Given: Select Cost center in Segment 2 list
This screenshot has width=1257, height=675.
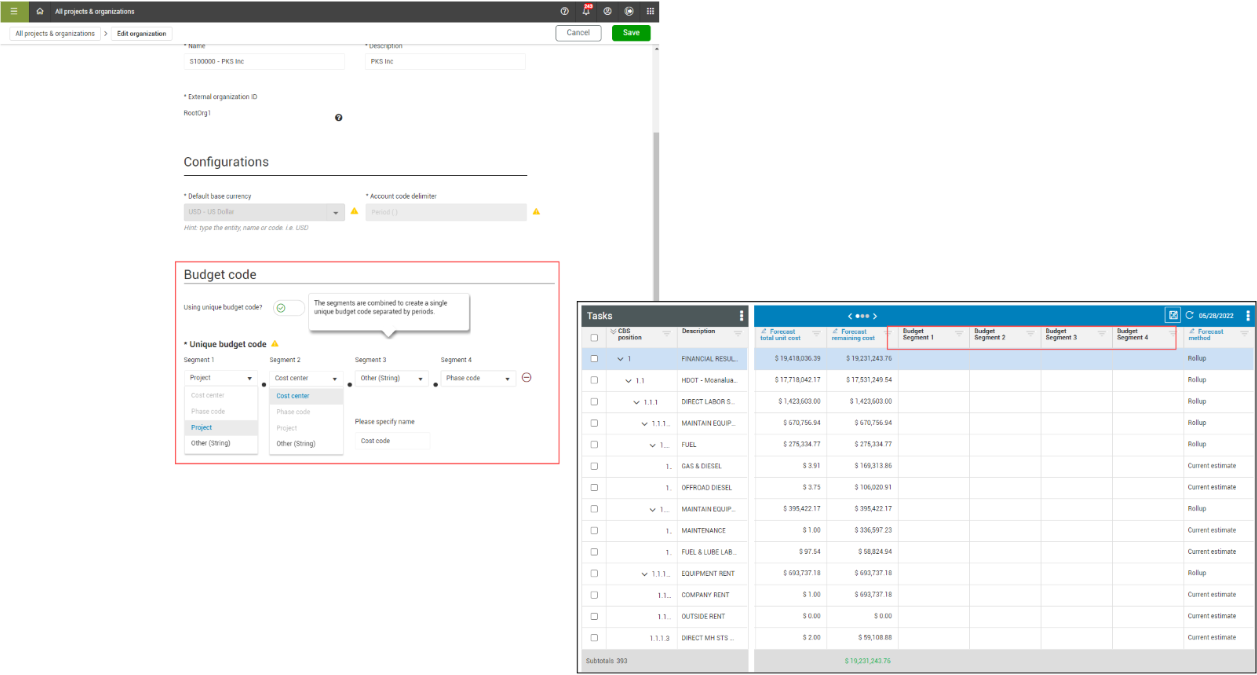Looking at the screenshot, I should click(293, 396).
